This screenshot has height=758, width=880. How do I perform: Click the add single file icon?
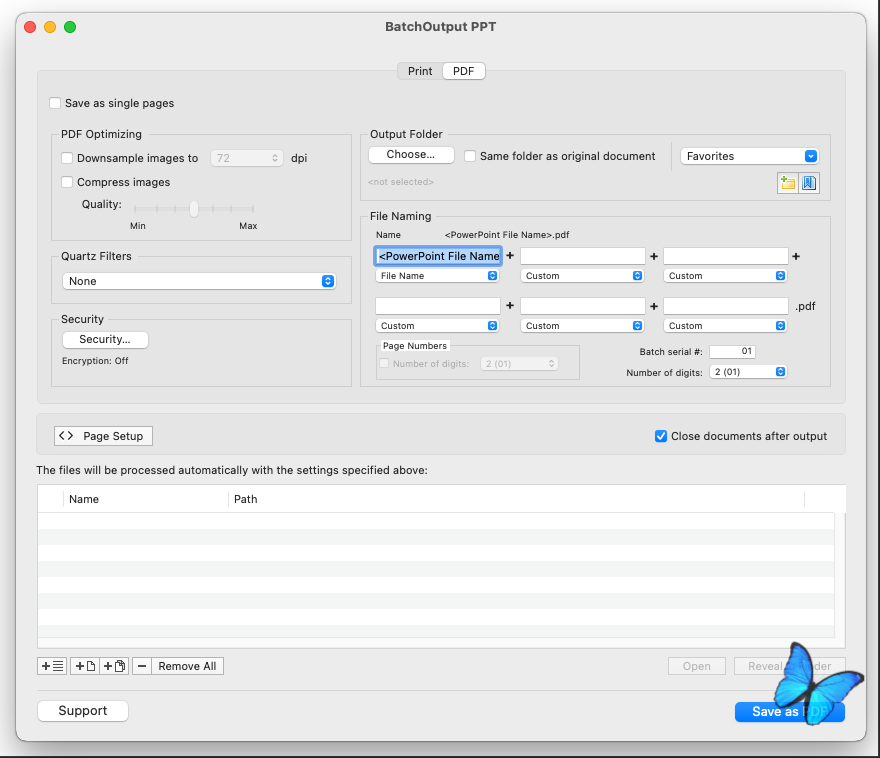click(85, 666)
